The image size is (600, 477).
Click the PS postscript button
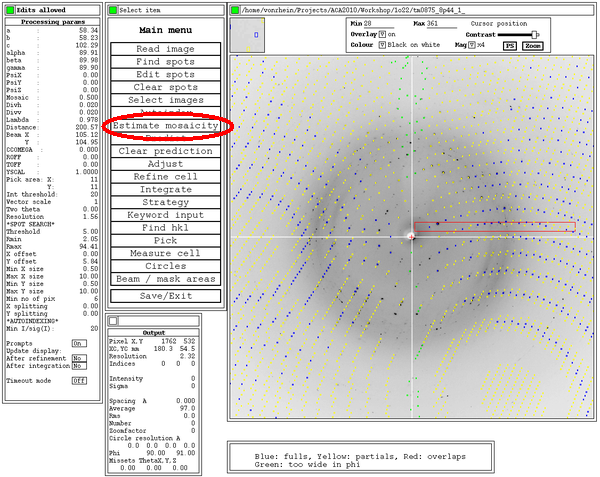coord(509,46)
